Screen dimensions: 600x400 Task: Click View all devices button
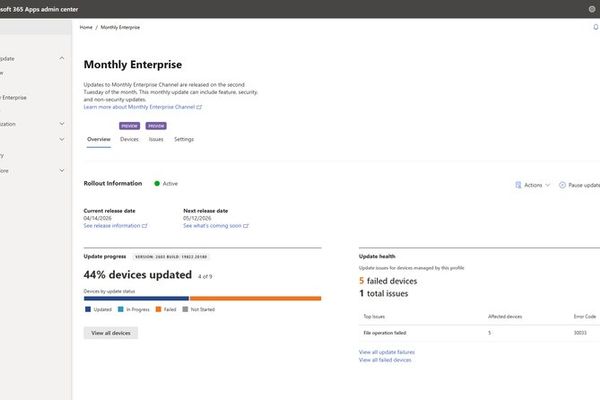click(111, 333)
